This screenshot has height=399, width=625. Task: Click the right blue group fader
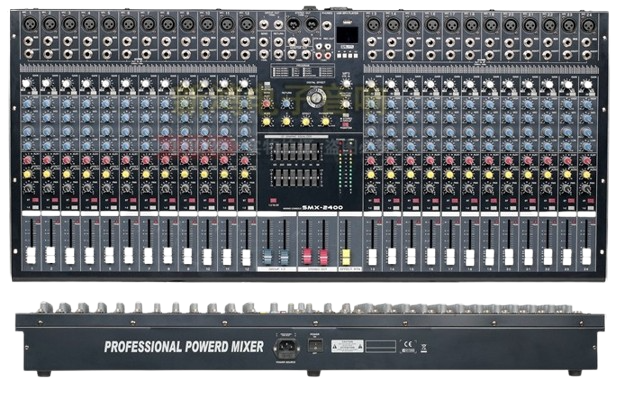point(284,257)
